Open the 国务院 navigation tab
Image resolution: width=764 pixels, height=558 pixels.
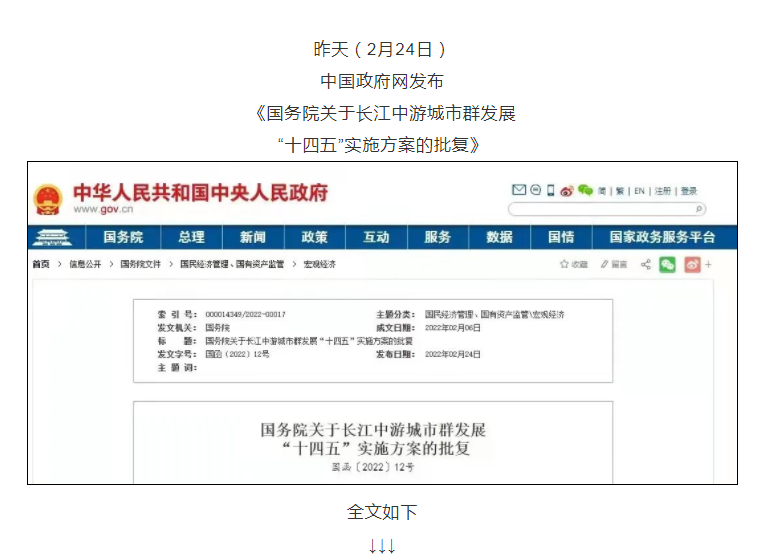tap(123, 237)
